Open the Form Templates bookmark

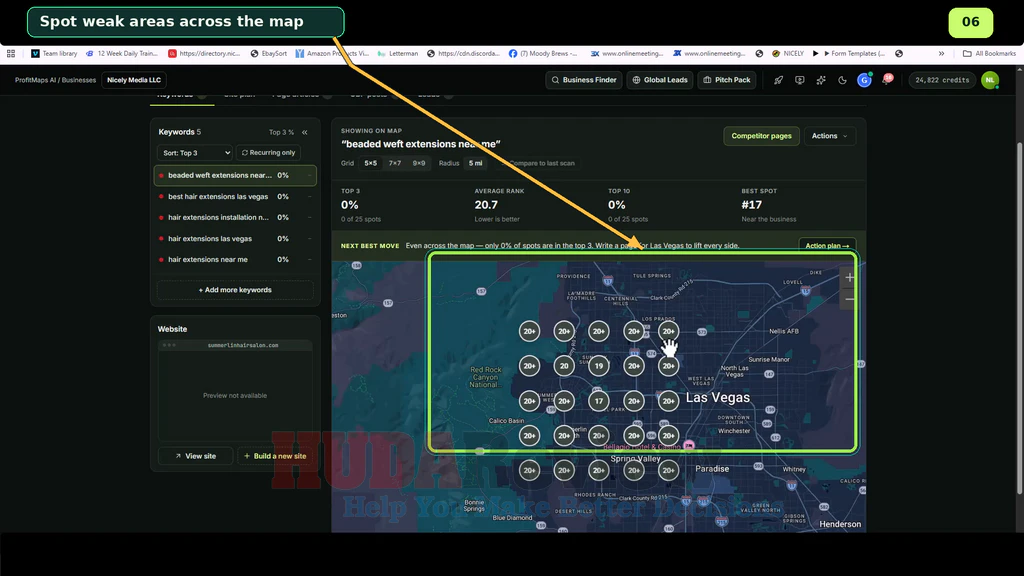pos(854,54)
